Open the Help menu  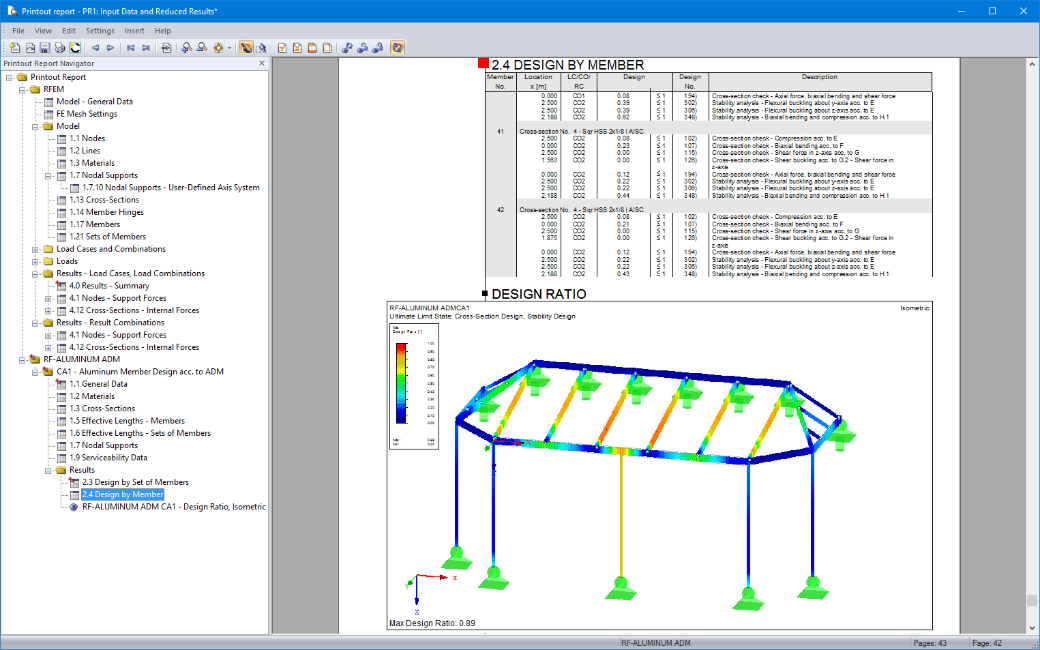[x=162, y=31]
